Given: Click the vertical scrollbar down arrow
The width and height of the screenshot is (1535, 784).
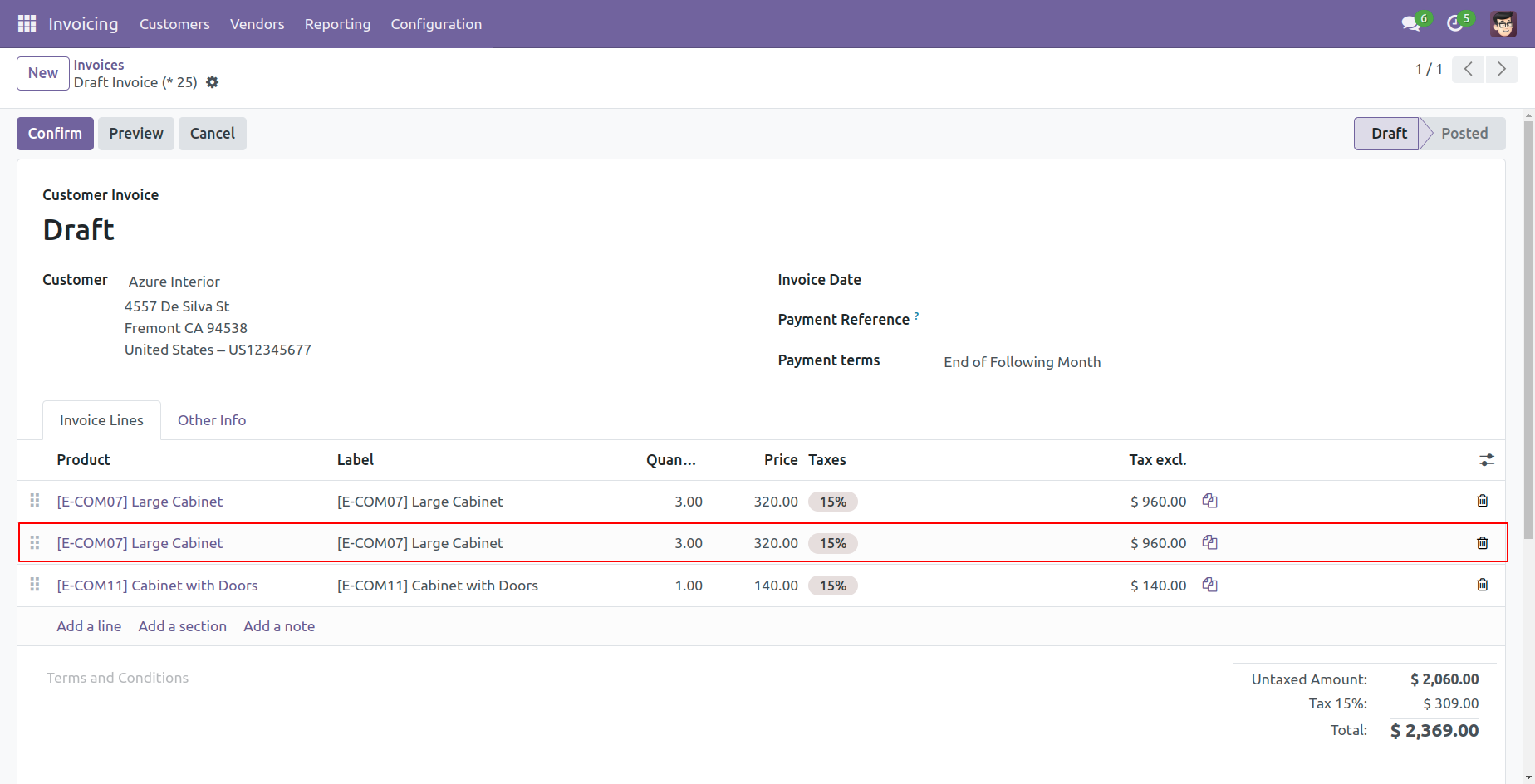Looking at the screenshot, I should (1528, 778).
